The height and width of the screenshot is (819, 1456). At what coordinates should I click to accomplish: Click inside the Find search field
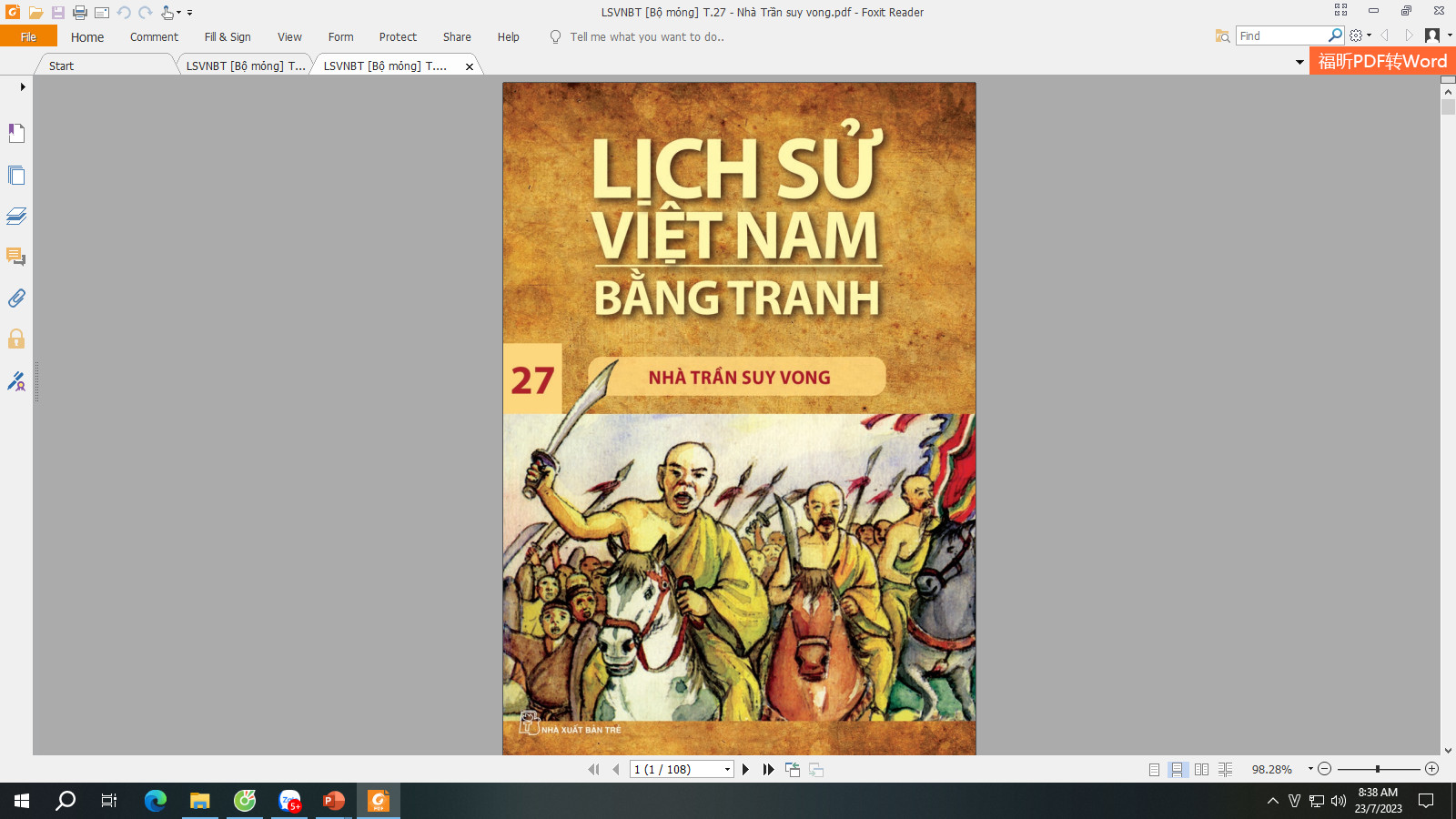coord(1281,35)
